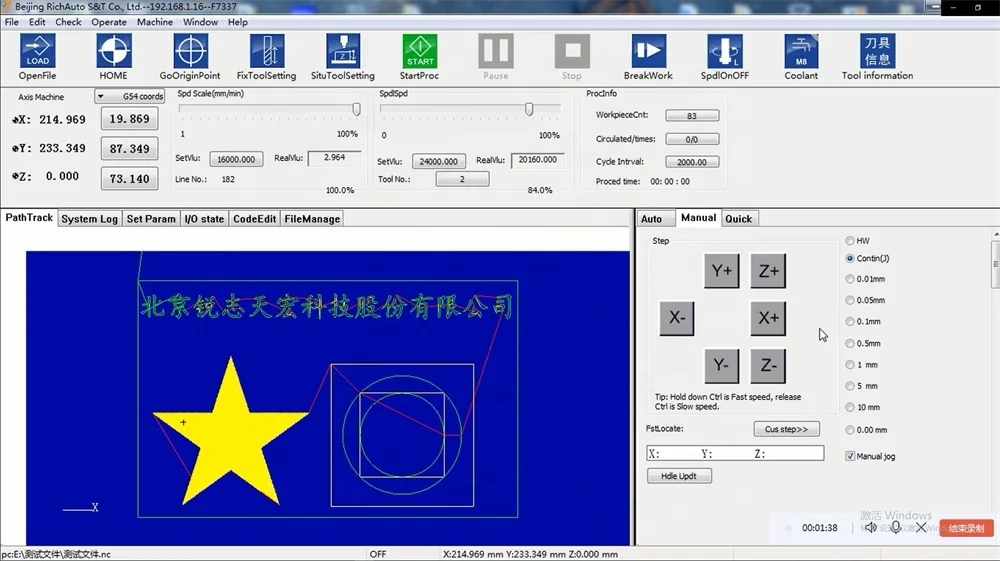Click the Hdle Updt button

pos(679,476)
